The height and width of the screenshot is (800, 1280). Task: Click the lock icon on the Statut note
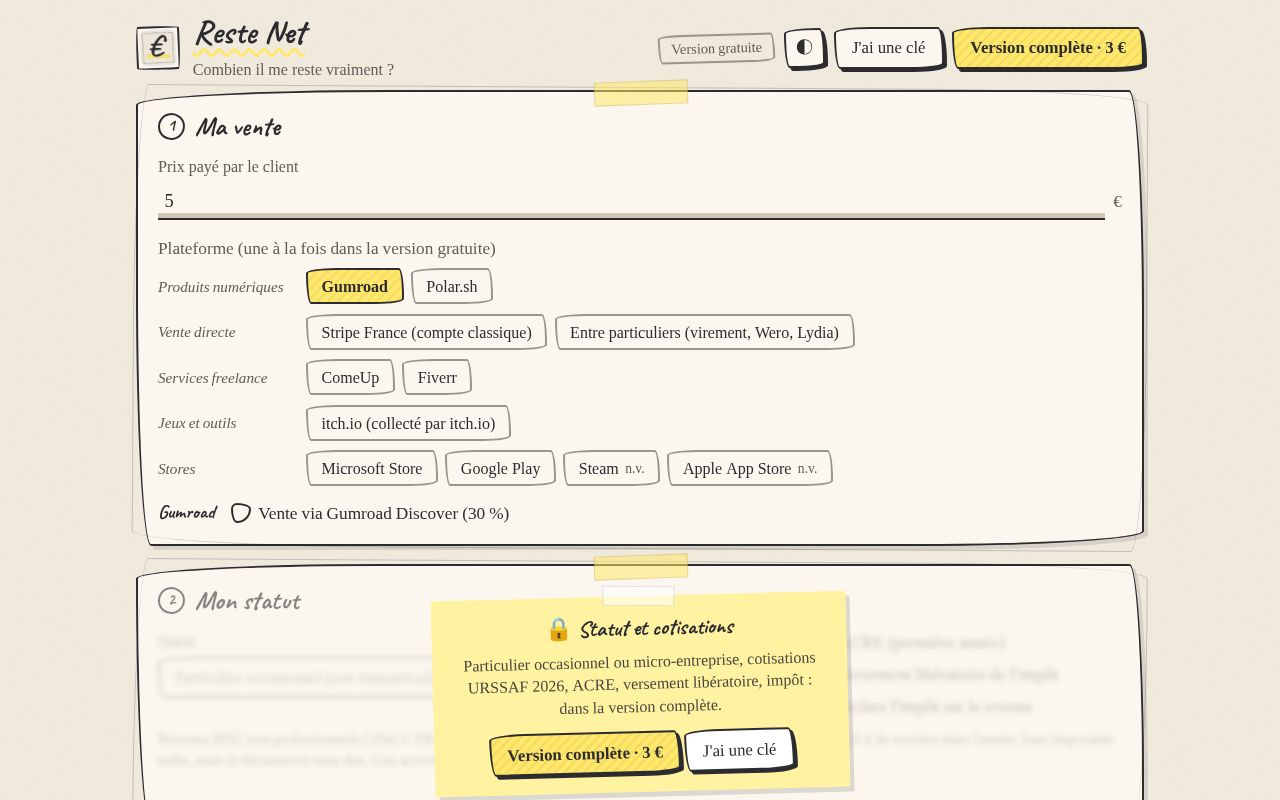pos(558,629)
